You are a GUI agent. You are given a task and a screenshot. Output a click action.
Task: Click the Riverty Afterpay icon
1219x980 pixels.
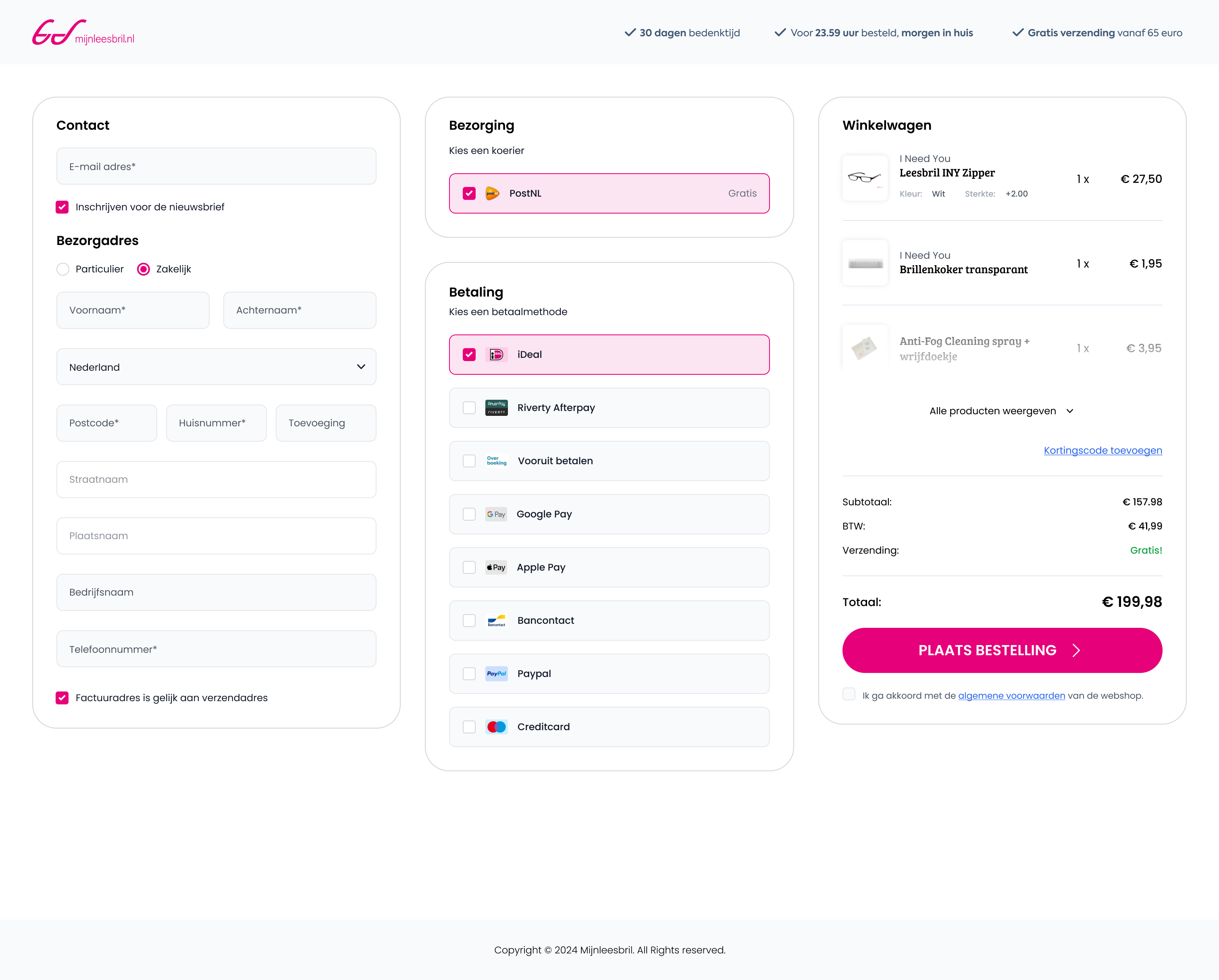[x=496, y=407]
